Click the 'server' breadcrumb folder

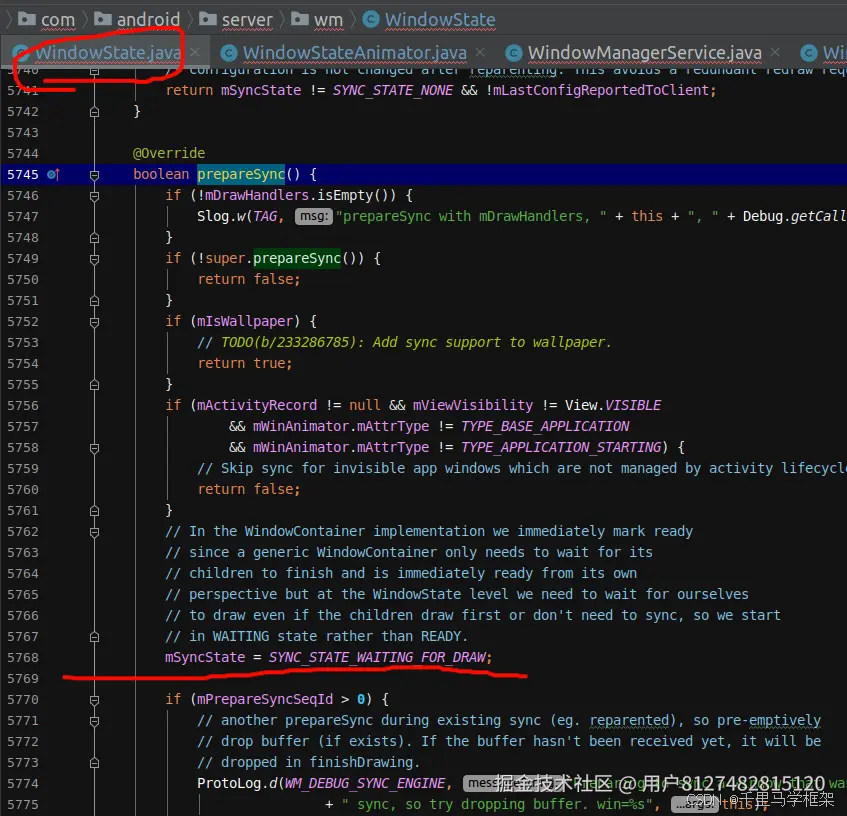coord(247,20)
